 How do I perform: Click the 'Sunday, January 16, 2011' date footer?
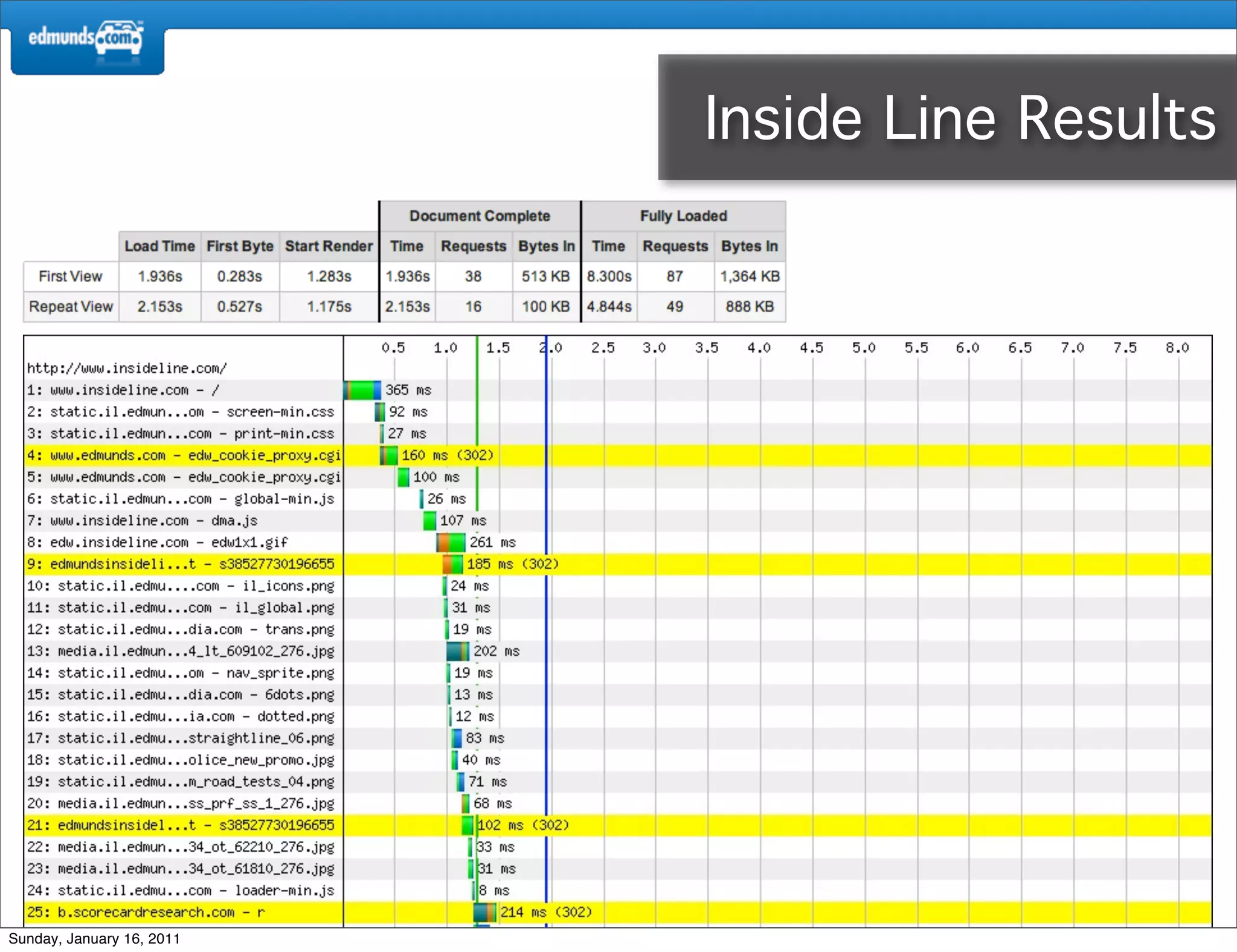point(94,938)
